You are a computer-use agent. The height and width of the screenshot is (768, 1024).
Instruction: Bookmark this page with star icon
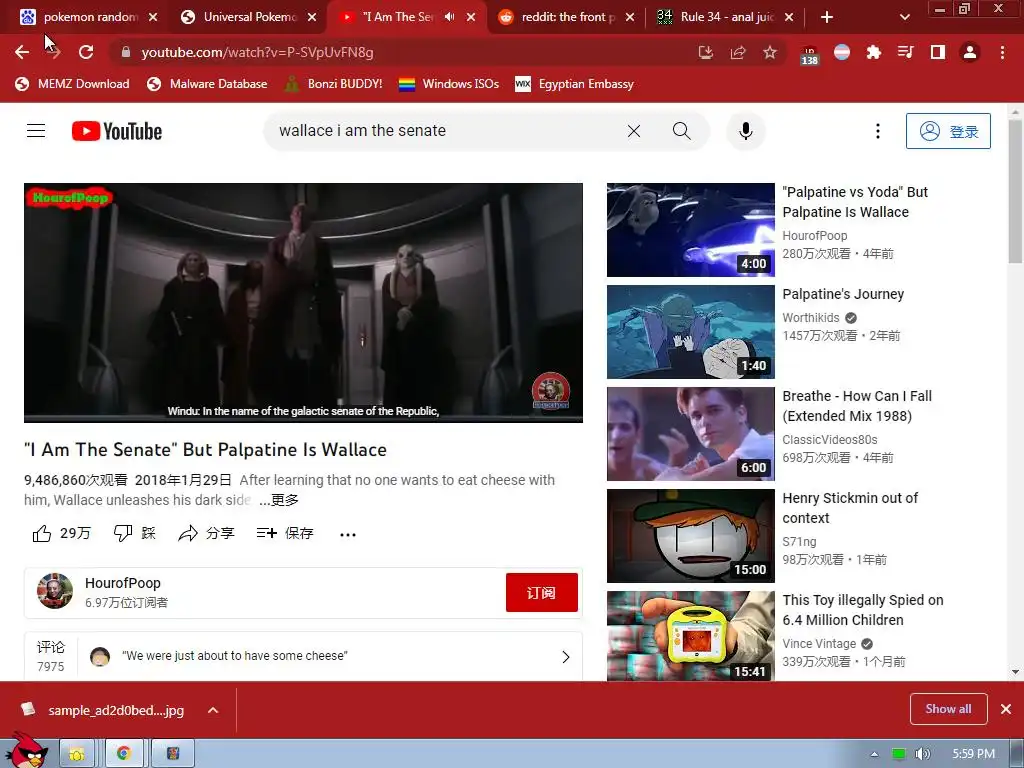pos(770,52)
